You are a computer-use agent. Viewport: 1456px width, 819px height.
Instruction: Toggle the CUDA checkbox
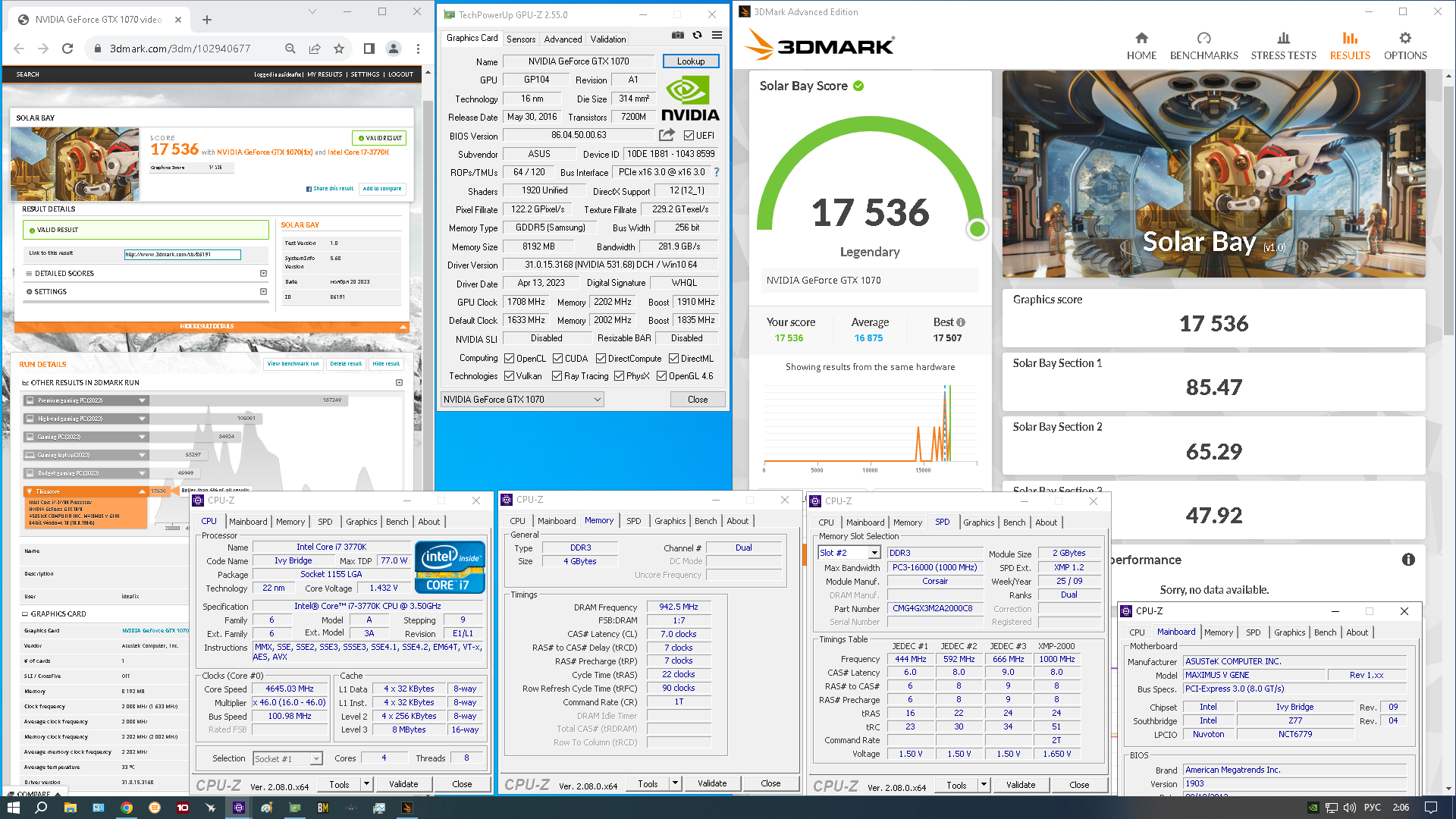point(557,359)
